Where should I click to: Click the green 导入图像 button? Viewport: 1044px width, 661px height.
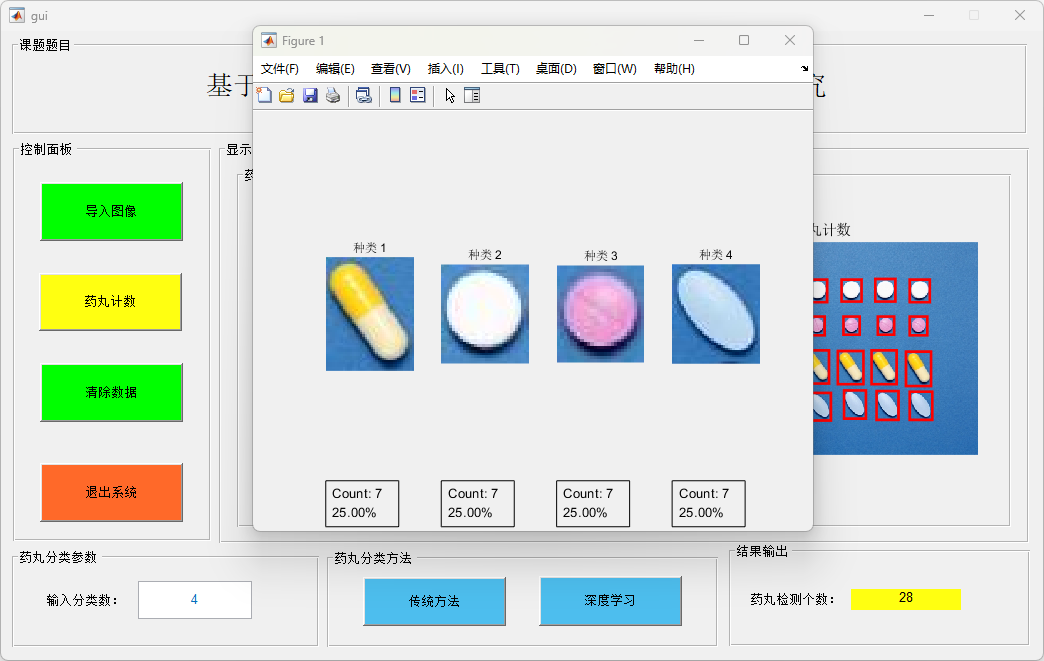(x=111, y=212)
